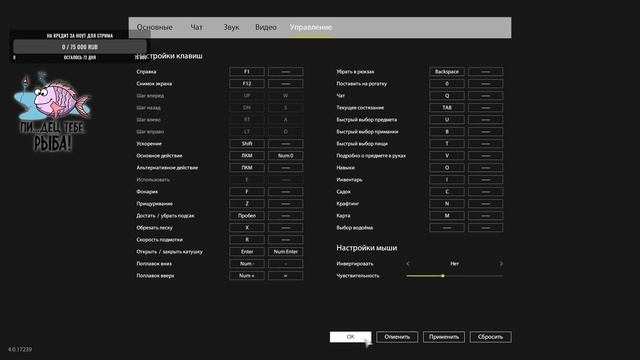Click the Применить button
Viewport: 640px width, 360px height.
pyautogui.click(x=444, y=337)
